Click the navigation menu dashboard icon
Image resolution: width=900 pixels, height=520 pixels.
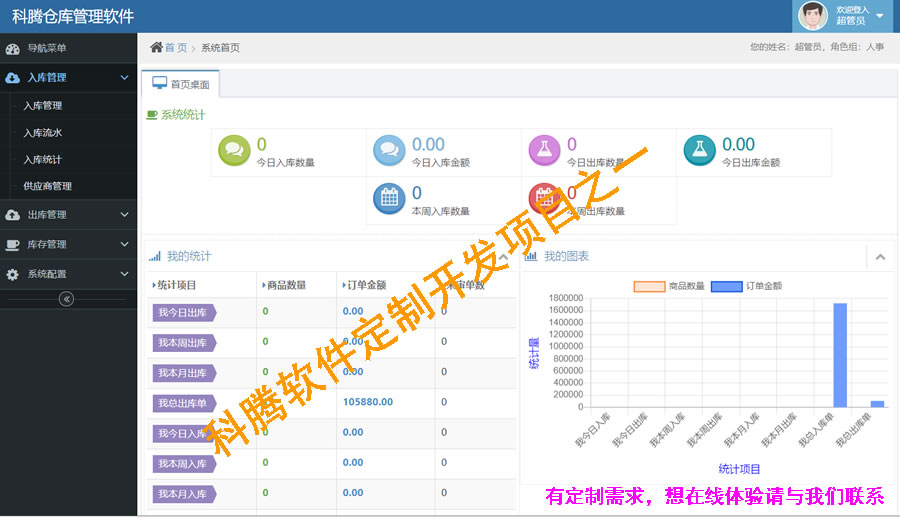[x=13, y=49]
